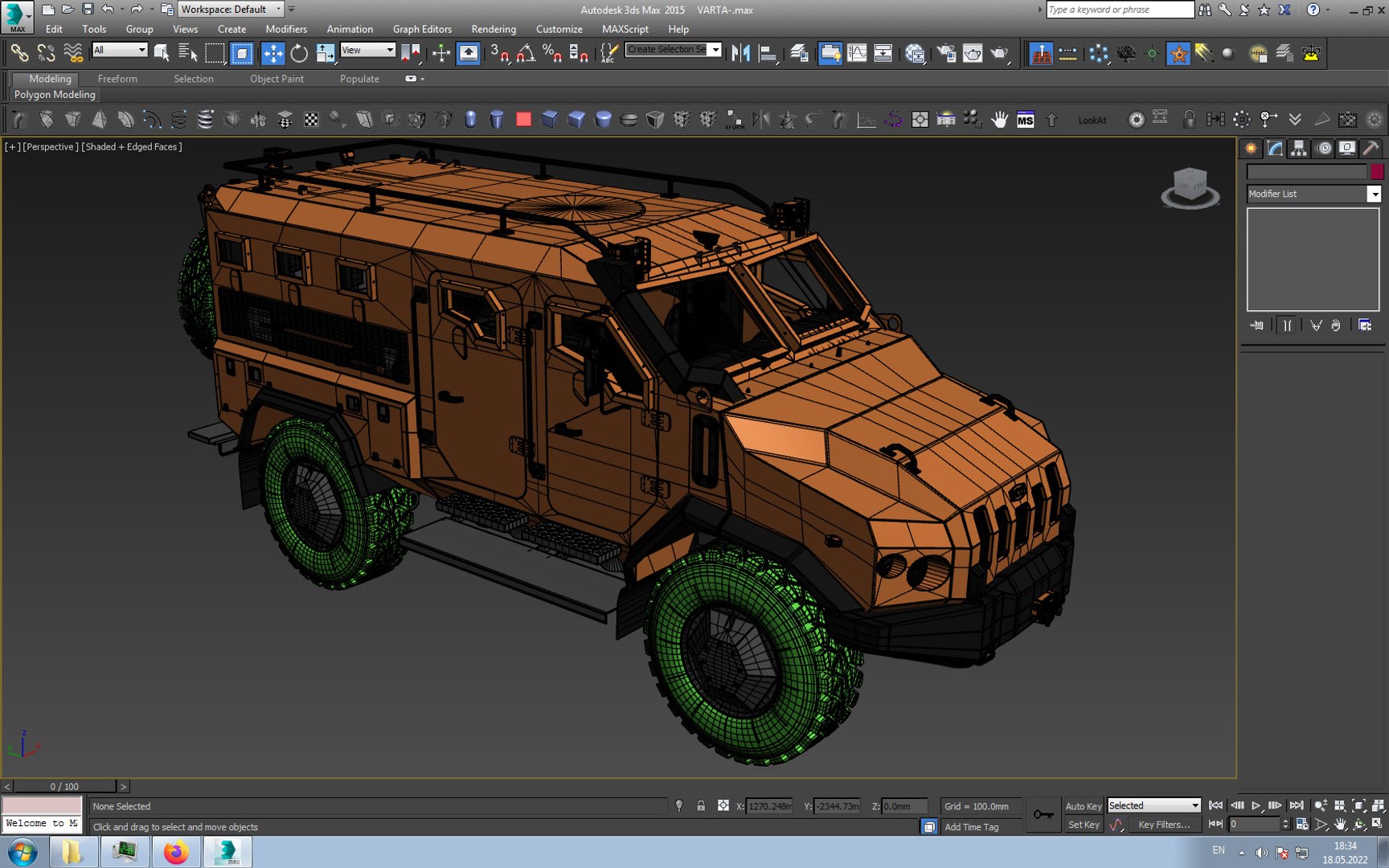Viewport: 1389px width, 868px height.
Task: Select the Select and Move tool
Action: click(272, 53)
